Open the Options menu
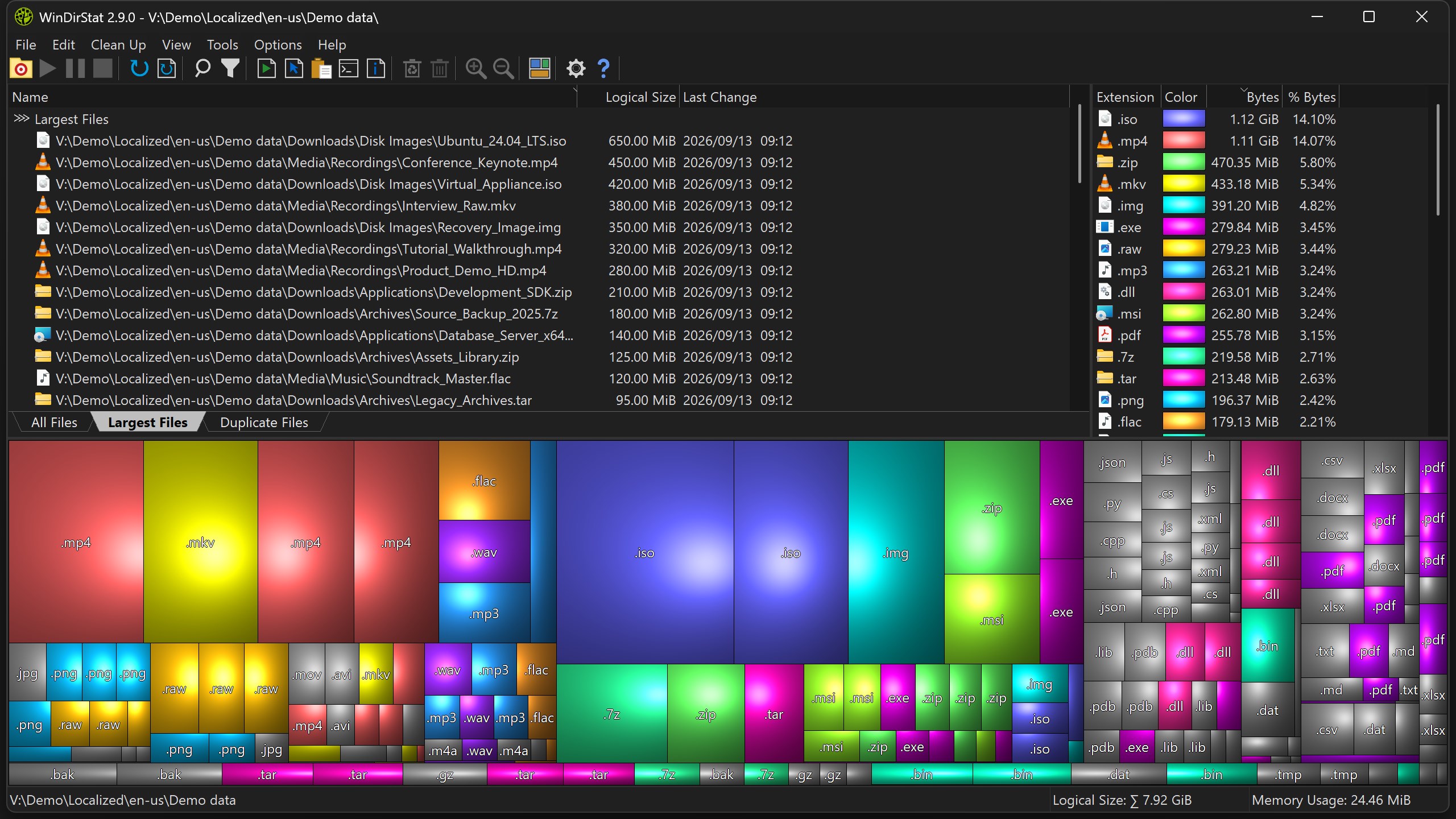This screenshot has height=819, width=1456. coord(278,44)
